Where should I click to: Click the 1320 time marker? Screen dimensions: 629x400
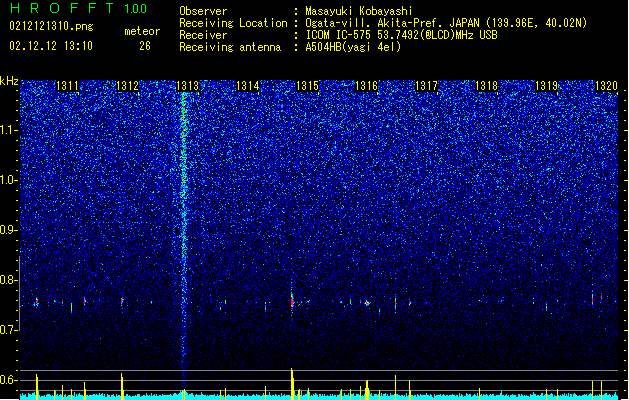click(x=606, y=86)
